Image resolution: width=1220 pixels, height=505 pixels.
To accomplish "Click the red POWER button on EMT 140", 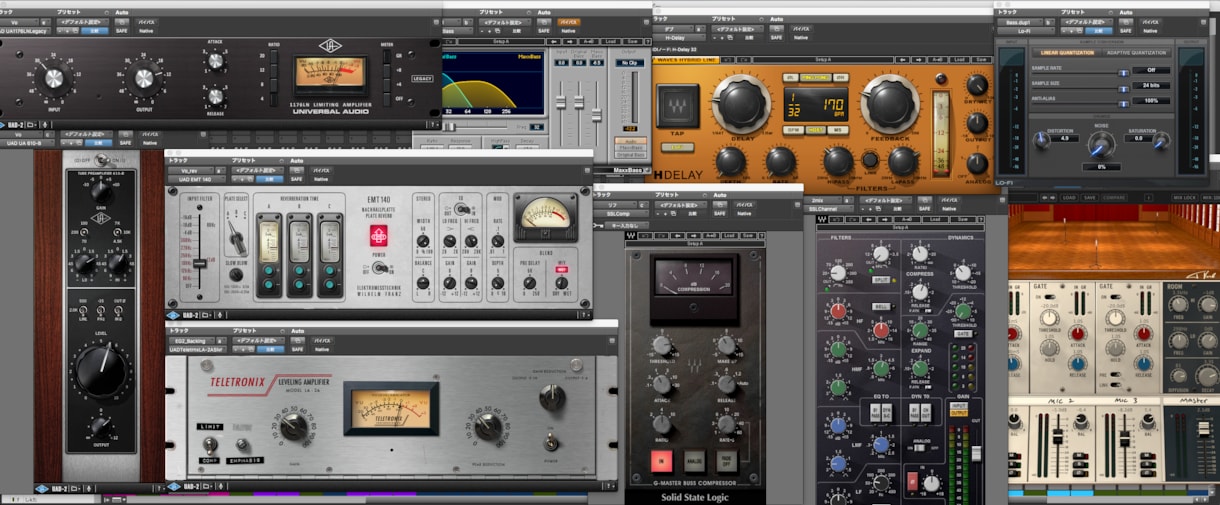I will pos(378,235).
